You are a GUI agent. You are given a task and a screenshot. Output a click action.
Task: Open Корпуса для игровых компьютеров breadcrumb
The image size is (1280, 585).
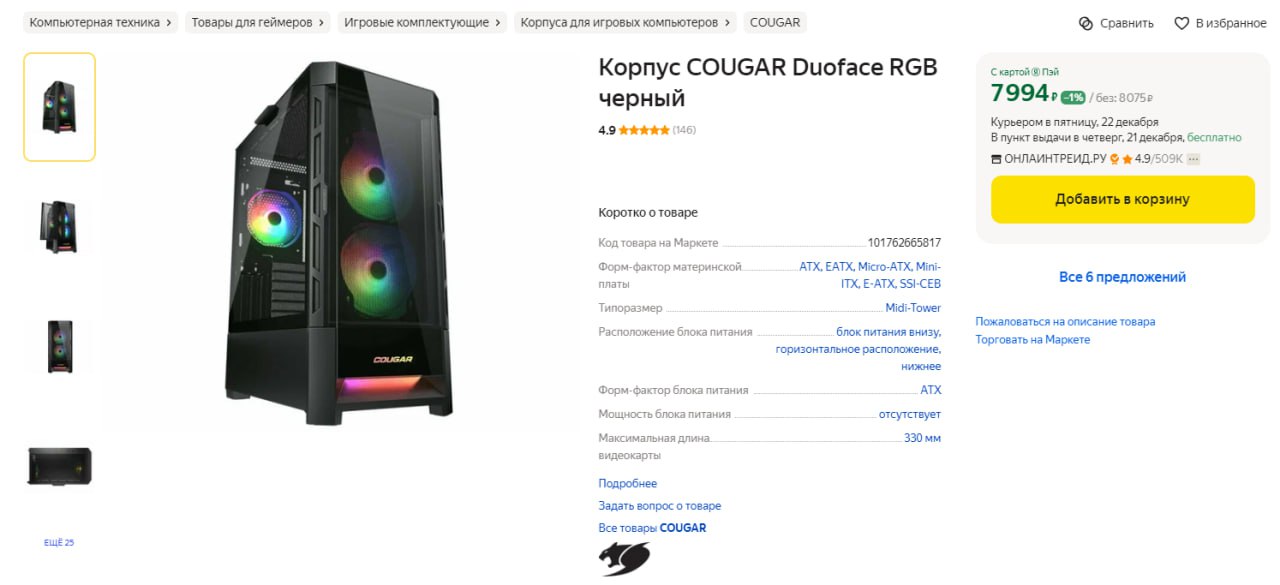[625, 22]
